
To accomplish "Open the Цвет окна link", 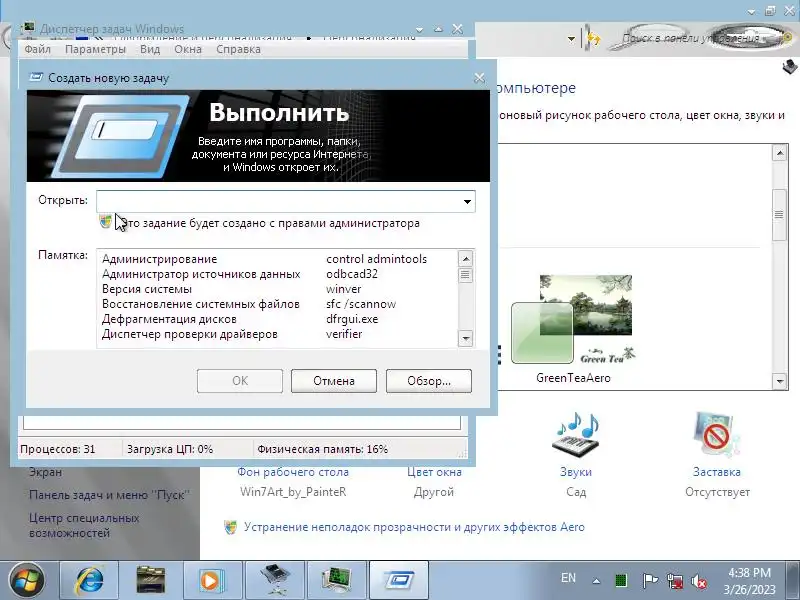I will [x=434, y=472].
